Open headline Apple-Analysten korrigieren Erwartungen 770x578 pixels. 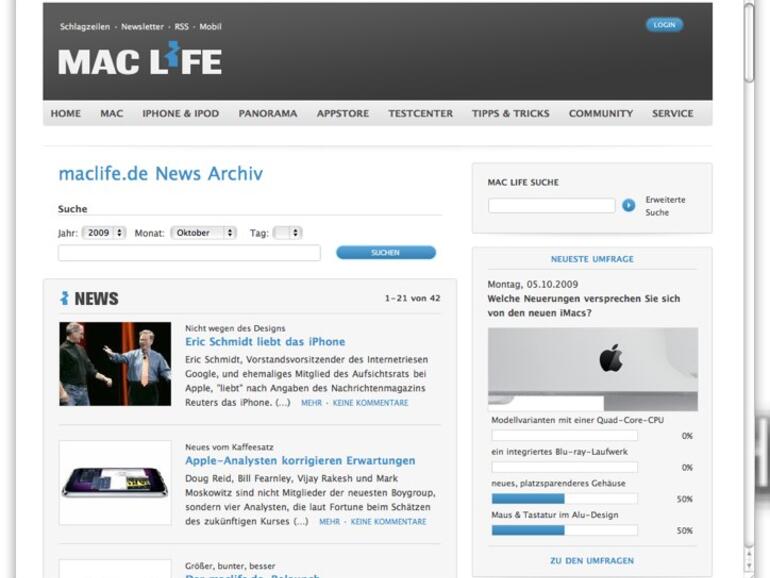[300, 460]
